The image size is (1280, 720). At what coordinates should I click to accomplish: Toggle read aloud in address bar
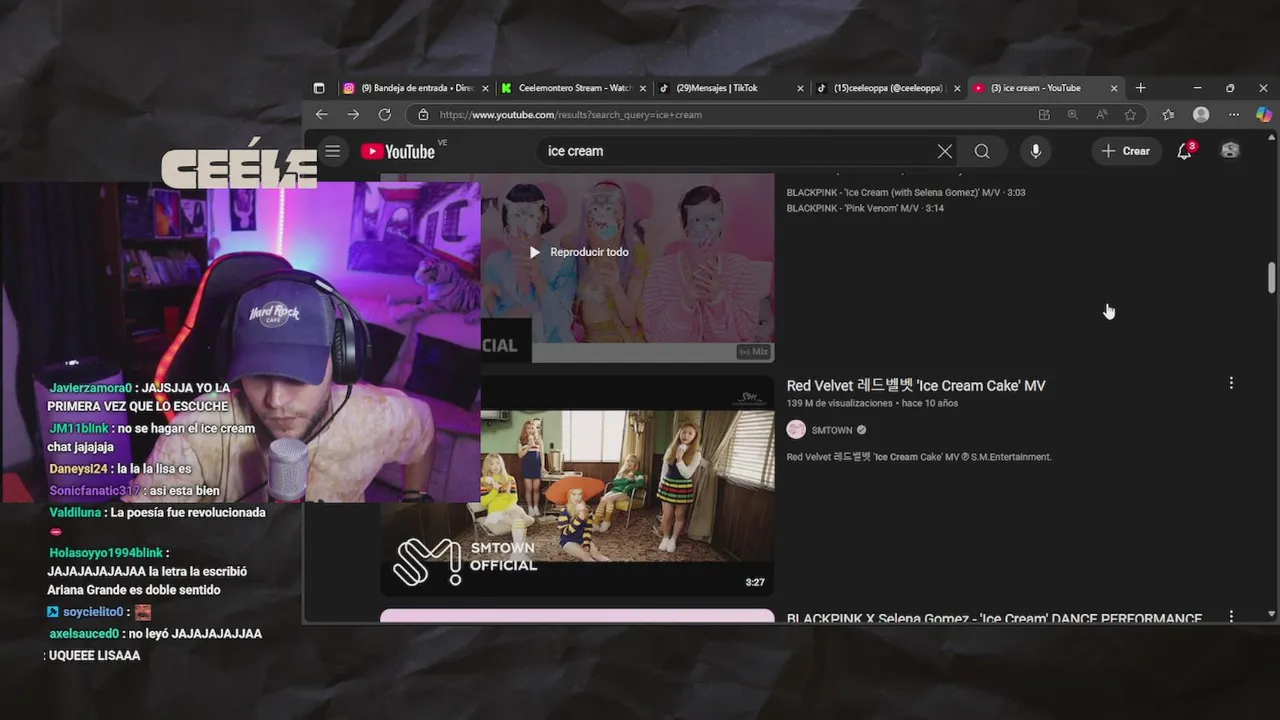pos(1101,115)
